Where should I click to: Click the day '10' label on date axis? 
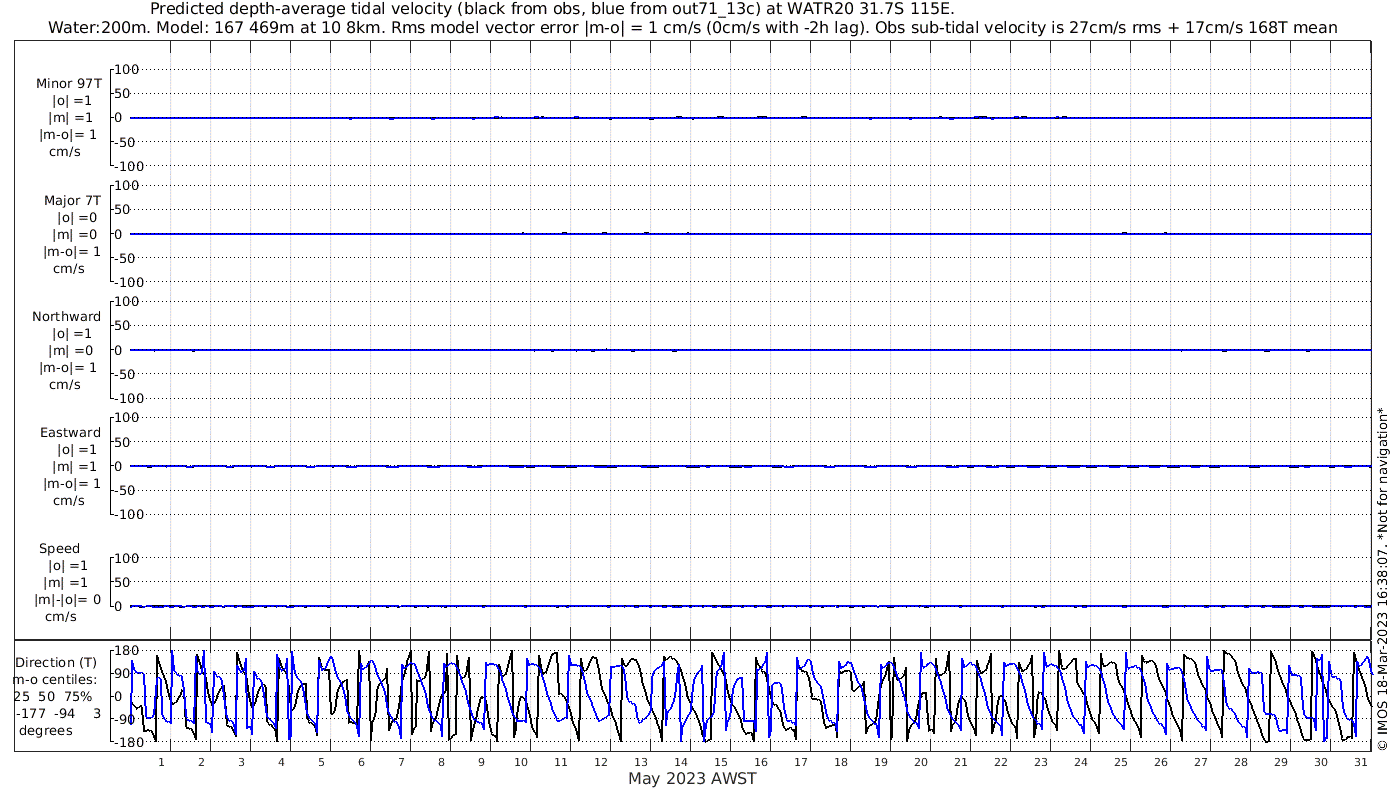pos(521,762)
